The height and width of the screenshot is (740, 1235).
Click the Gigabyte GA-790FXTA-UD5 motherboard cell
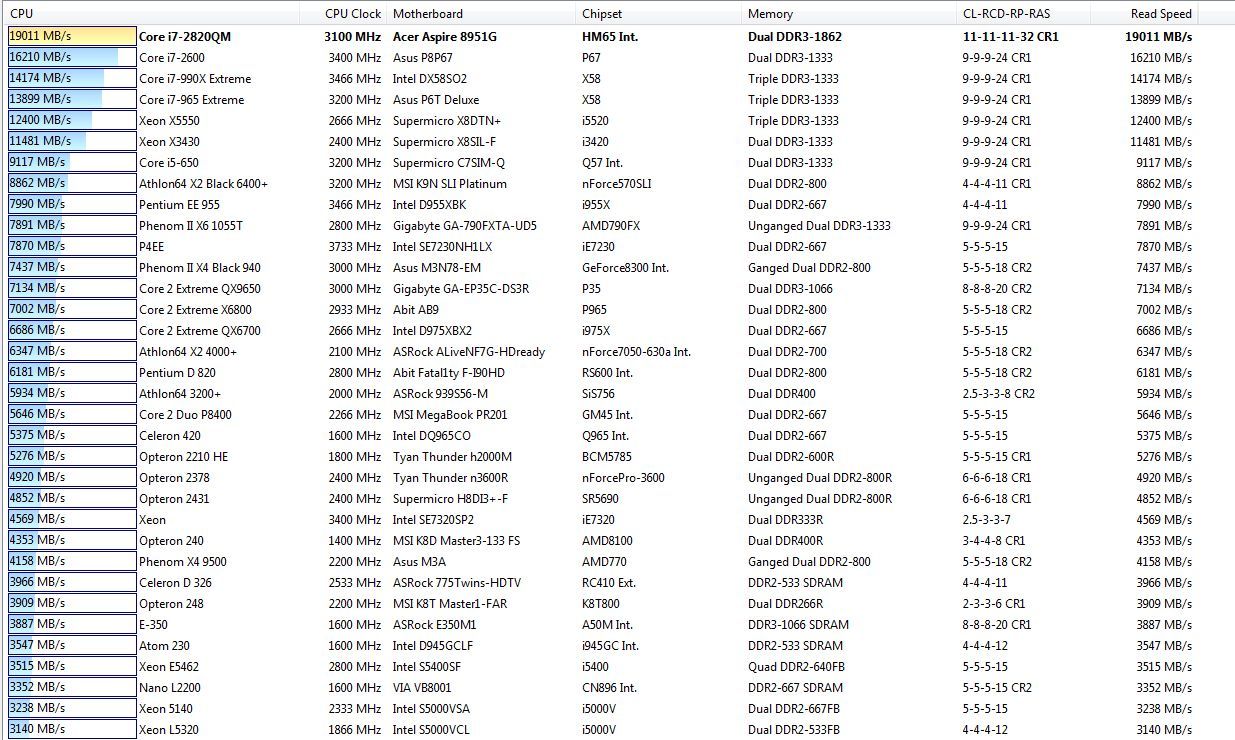pos(465,226)
